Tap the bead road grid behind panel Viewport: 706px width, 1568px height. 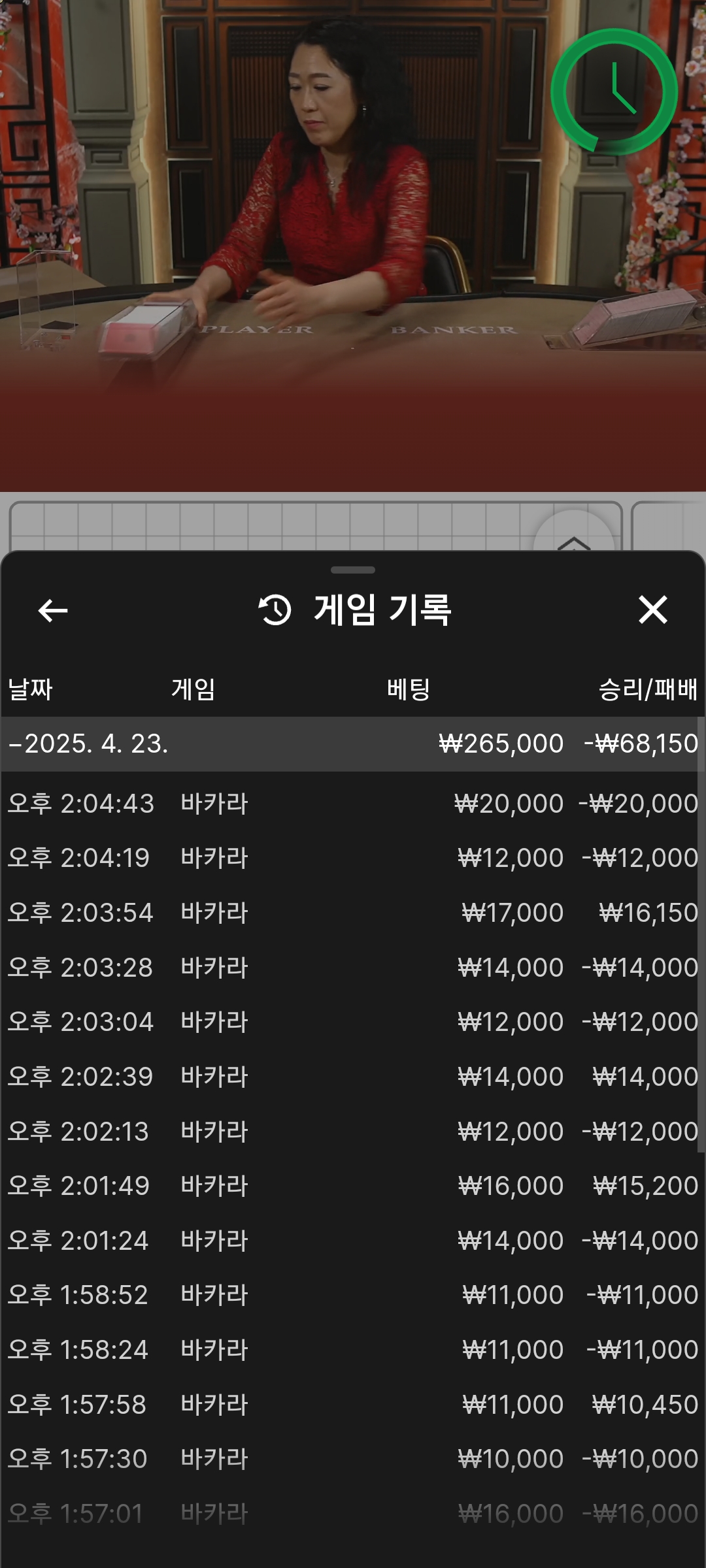pyautogui.click(x=261, y=526)
